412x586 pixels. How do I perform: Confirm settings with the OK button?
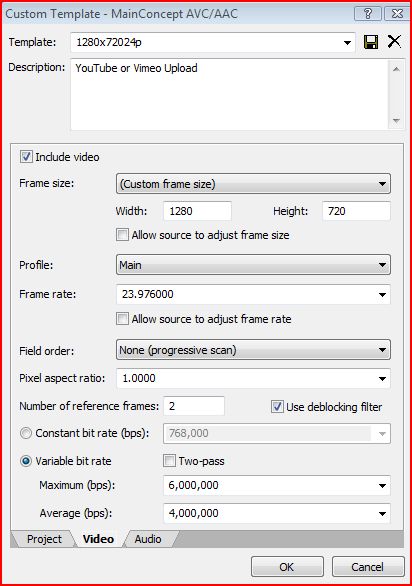point(287,567)
